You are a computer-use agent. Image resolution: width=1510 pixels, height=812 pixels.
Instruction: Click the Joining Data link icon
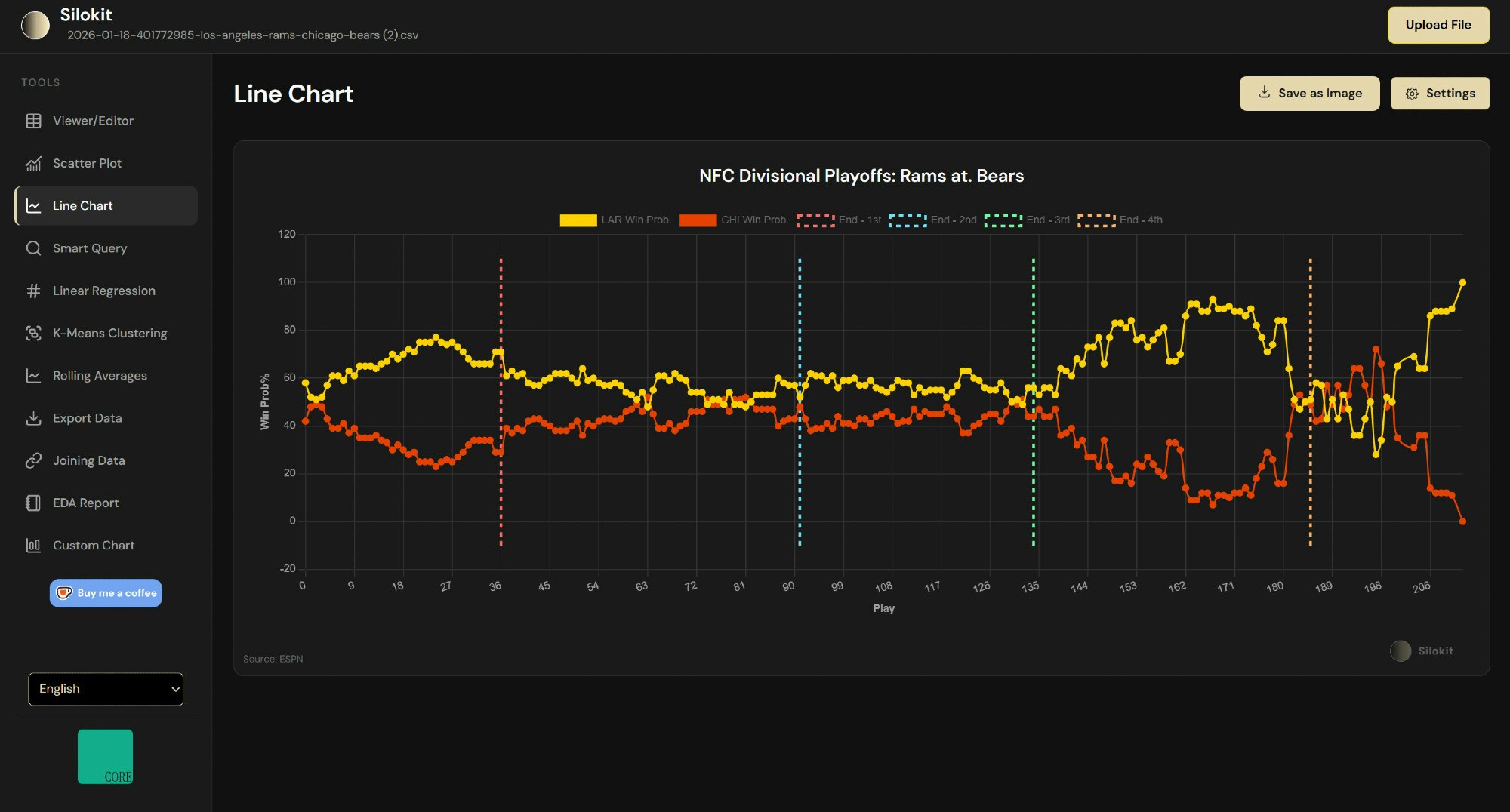[x=33, y=460]
